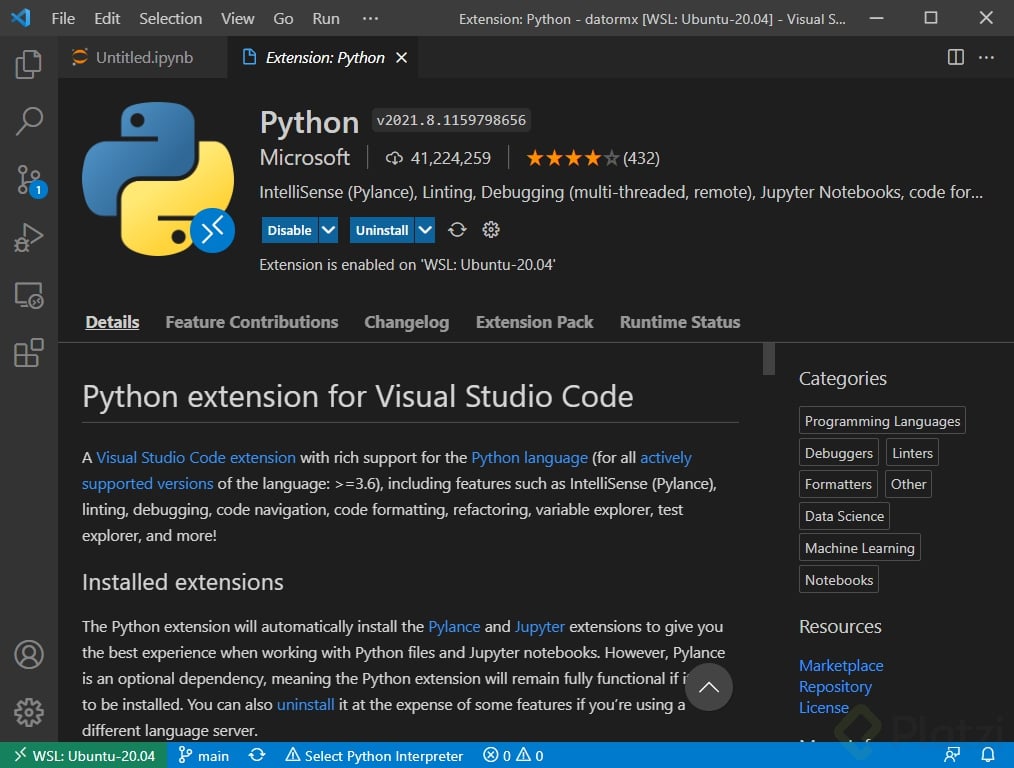1014x768 pixels.
Task: Switch to the Untitled.ipynb tab
Action: tap(143, 58)
